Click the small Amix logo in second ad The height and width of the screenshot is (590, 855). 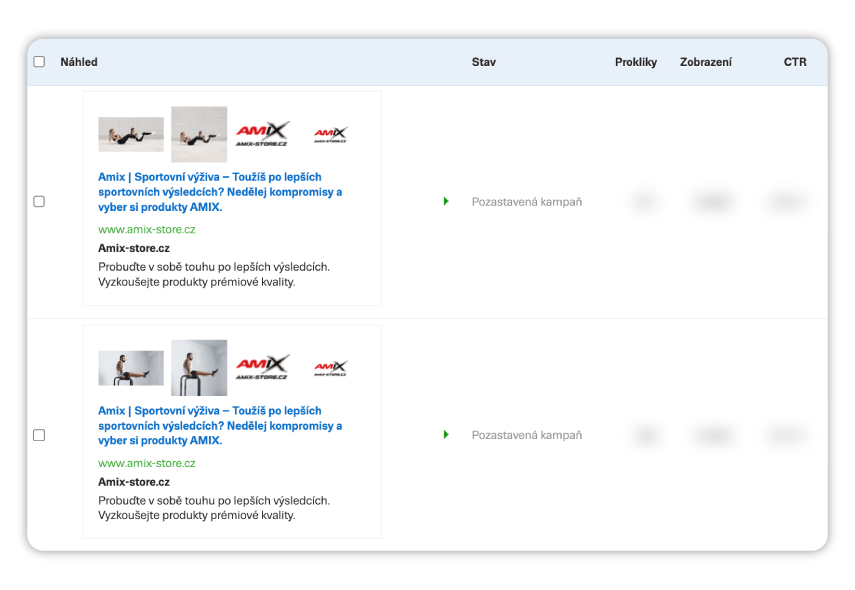[330, 368]
